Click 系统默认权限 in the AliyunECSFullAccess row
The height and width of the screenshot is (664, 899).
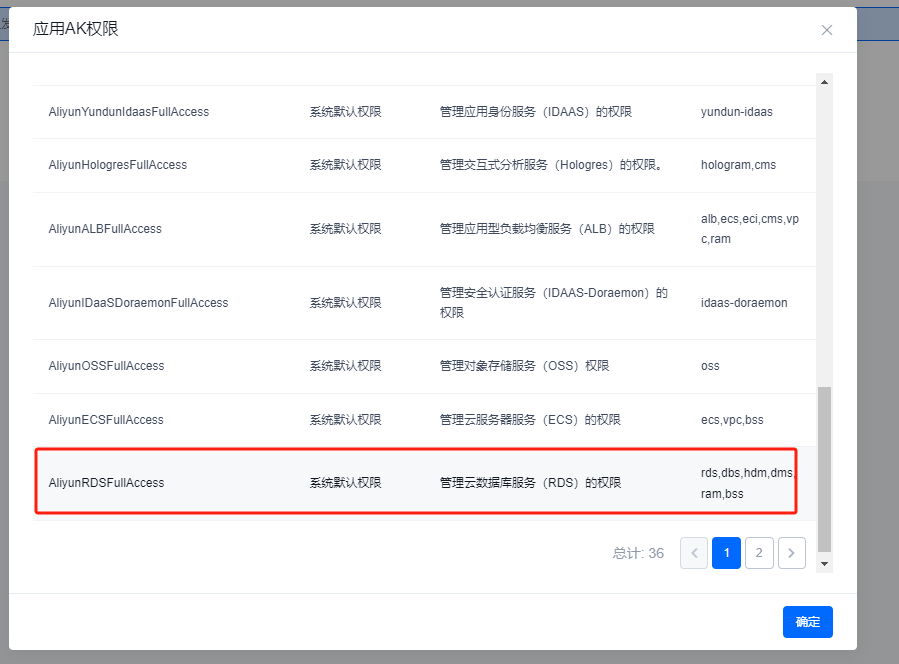tap(345, 420)
